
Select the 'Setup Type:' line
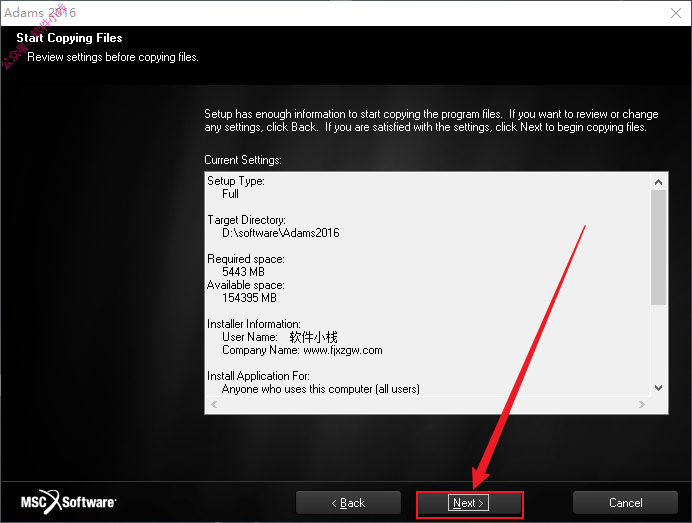[x=236, y=181]
